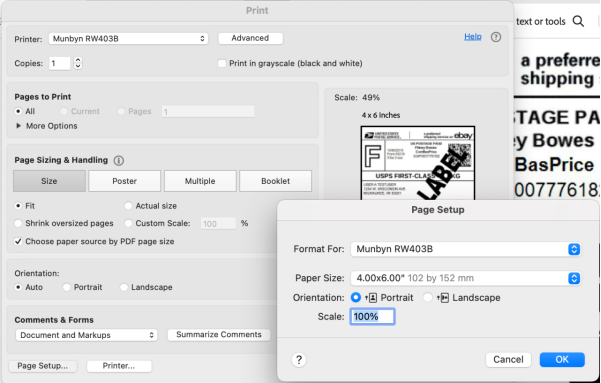Select the Fit radio button

pyautogui.click(x=18, y=206)
